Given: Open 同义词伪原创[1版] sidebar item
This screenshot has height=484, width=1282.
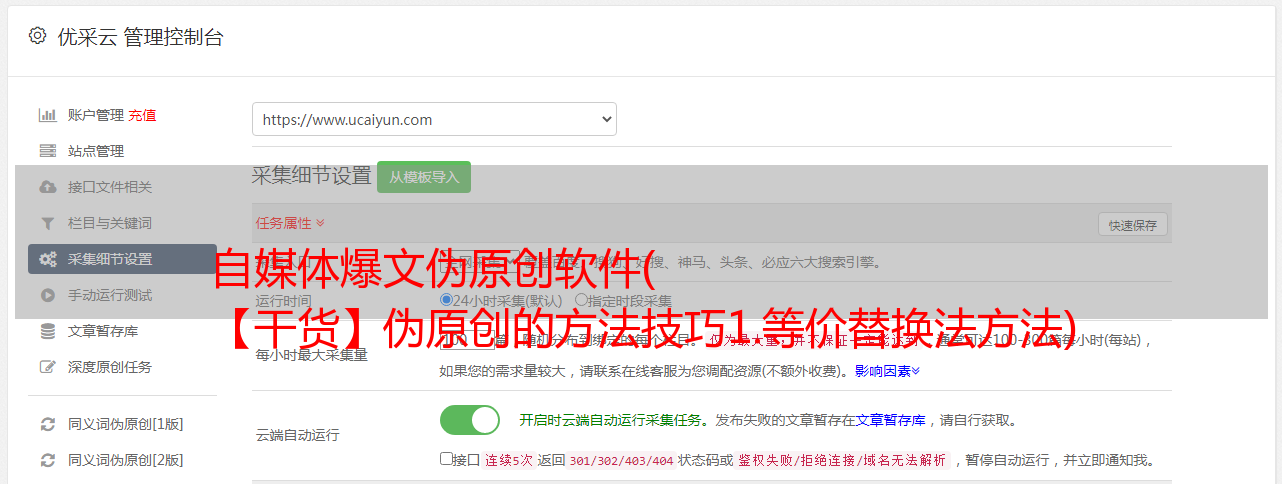Looking at the screenshot, I should [x=126, y=424].
